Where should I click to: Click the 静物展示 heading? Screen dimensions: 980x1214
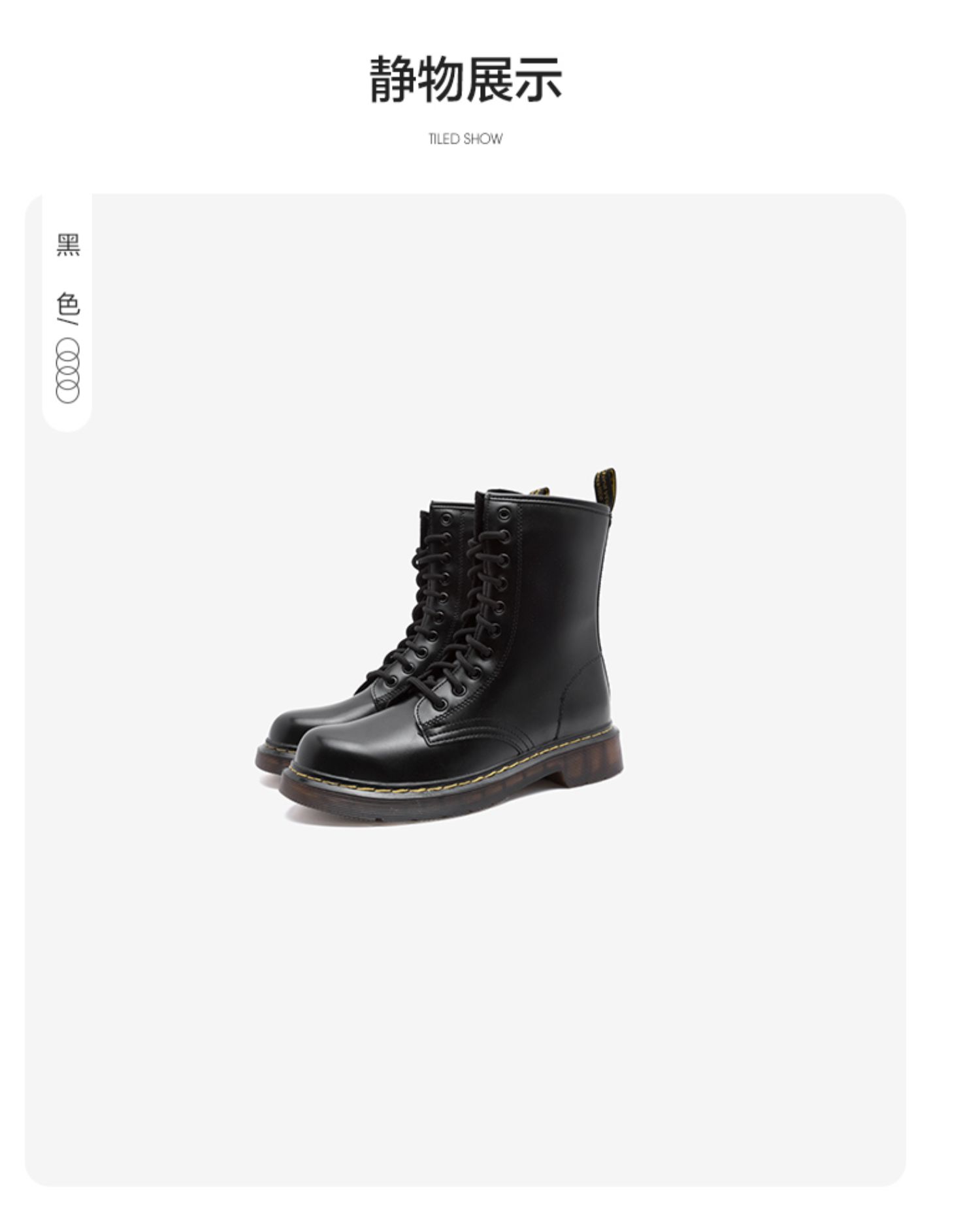[465, 79]
